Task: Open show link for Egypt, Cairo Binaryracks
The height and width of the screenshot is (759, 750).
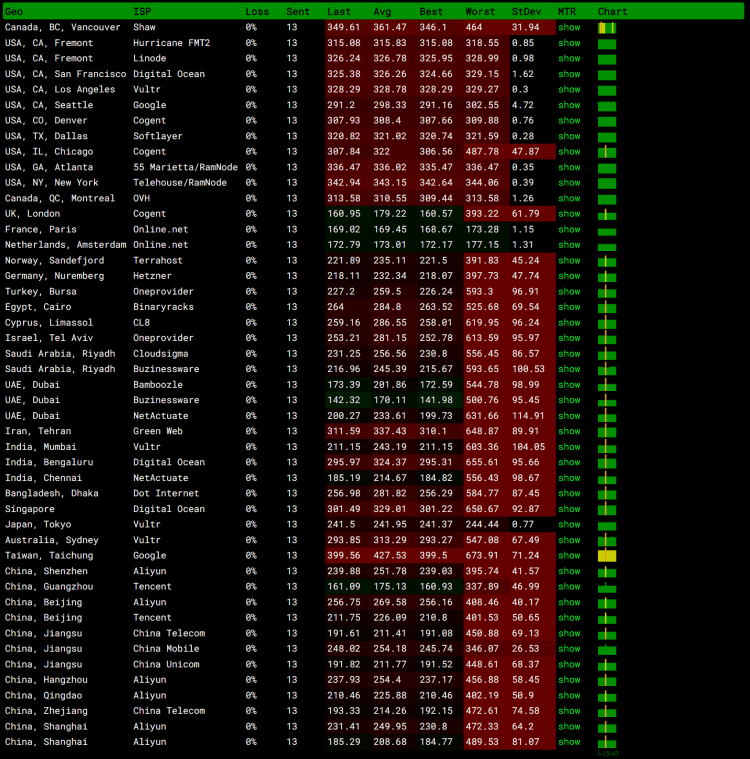Action: tap(569, 307)
